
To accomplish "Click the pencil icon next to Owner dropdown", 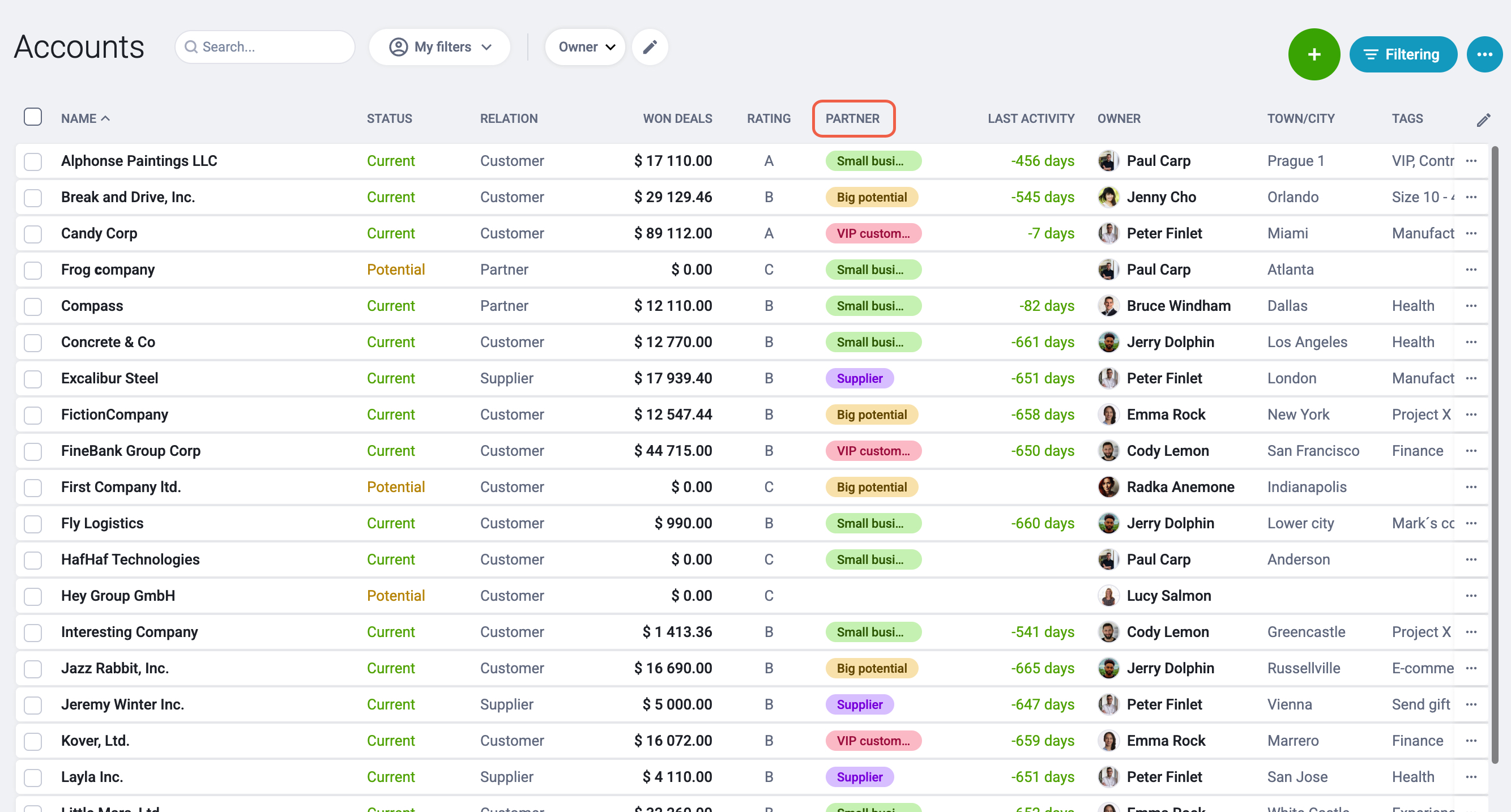I will [650, 47].
